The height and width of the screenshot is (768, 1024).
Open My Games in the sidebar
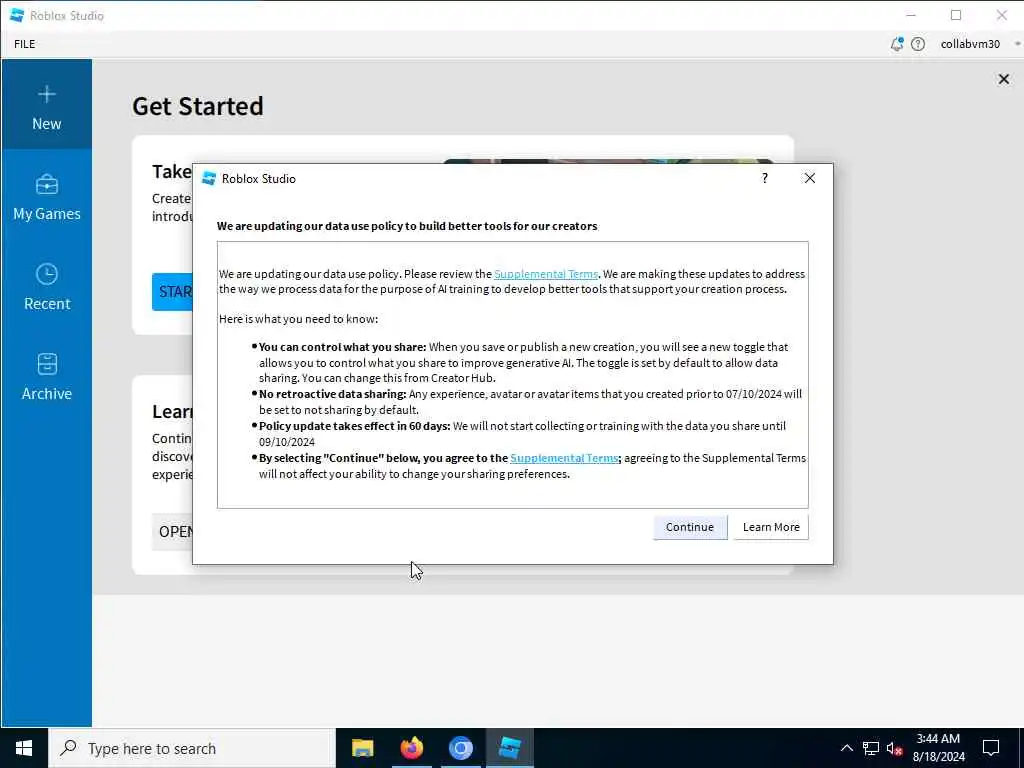pos(46,197)
